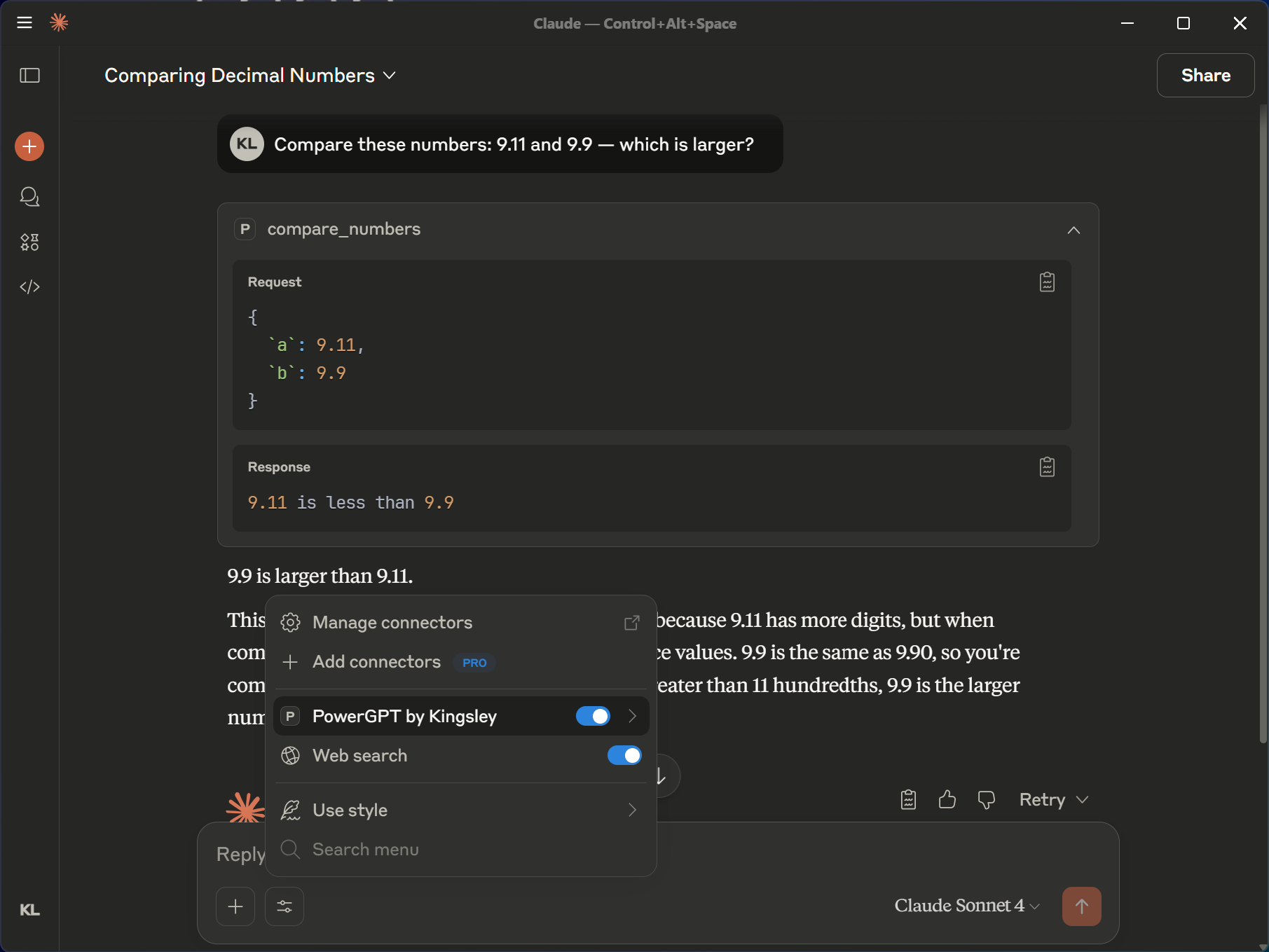Click the `a`: 9.11 line in Request
The height and width of the screenshot is (952, 1269).
coord(316,345)
